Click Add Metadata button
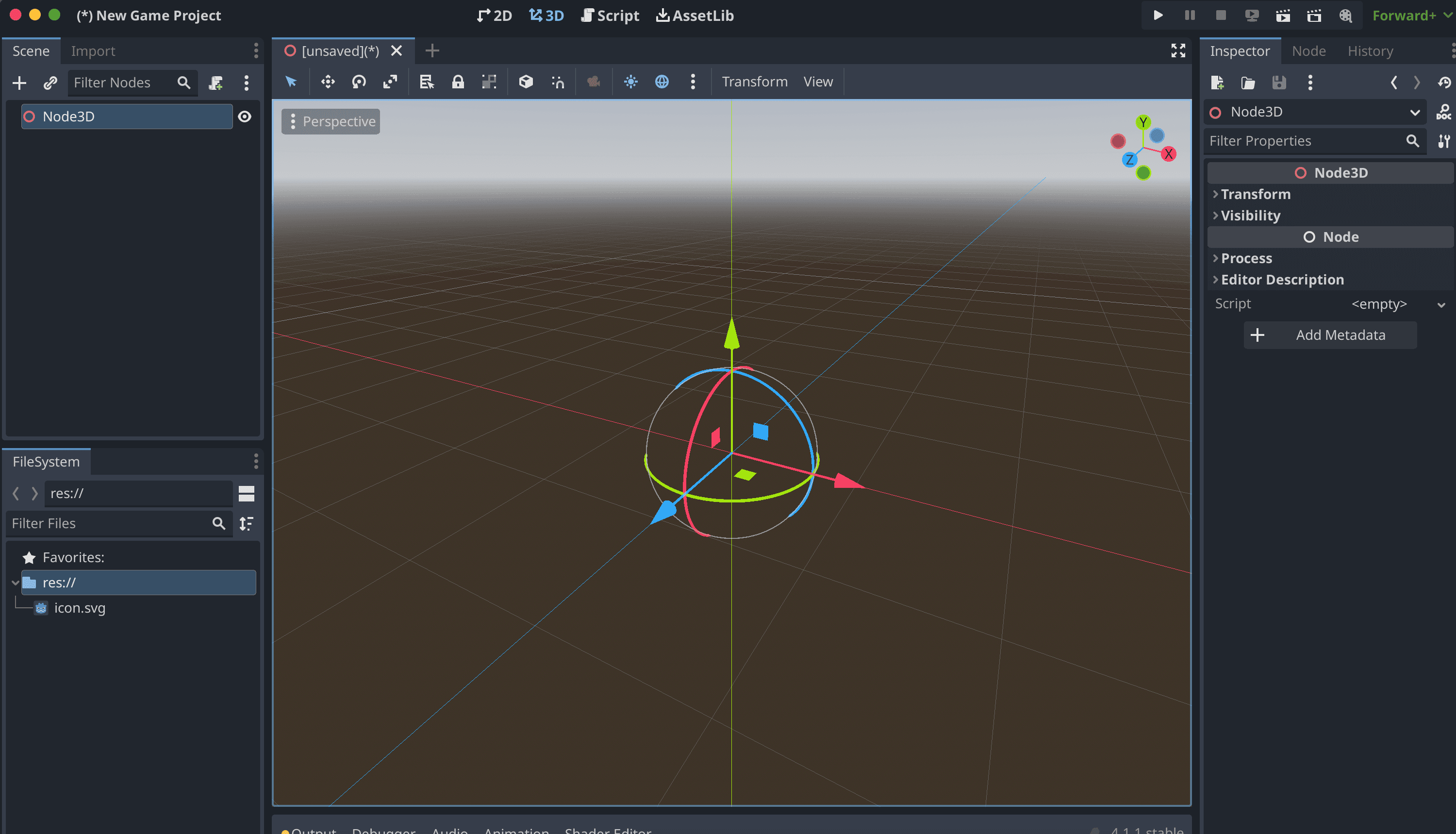The image size is (1456, 834). [1330, 335]
